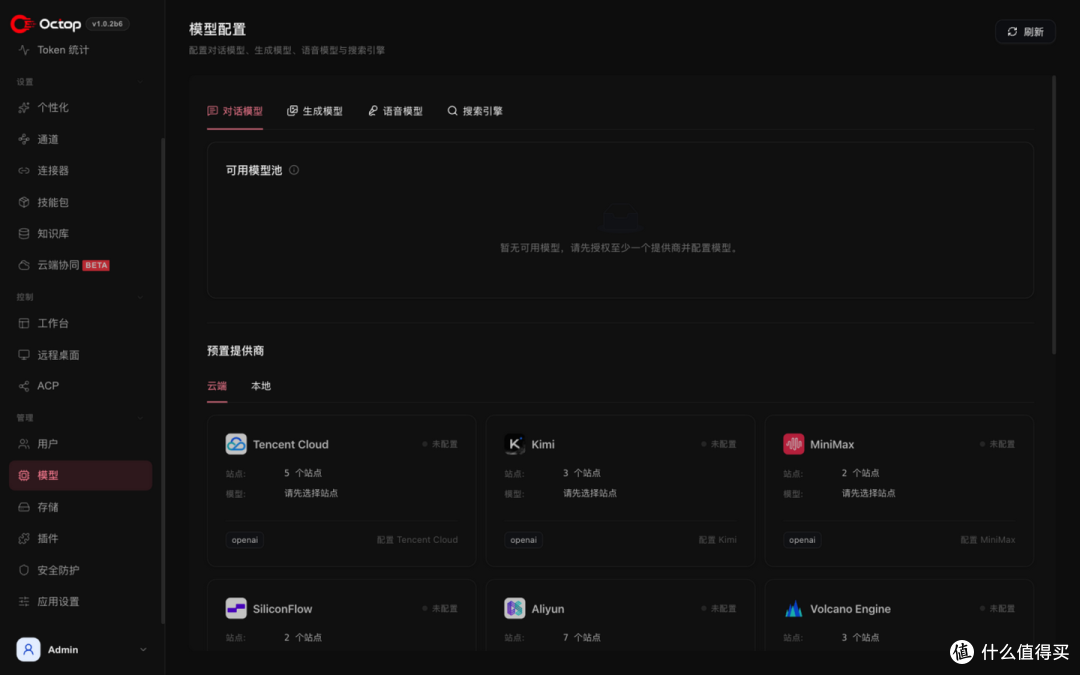Click the 远程桌面 monitor icon
The image size is (1080, 675).
[x=24, y=355]
